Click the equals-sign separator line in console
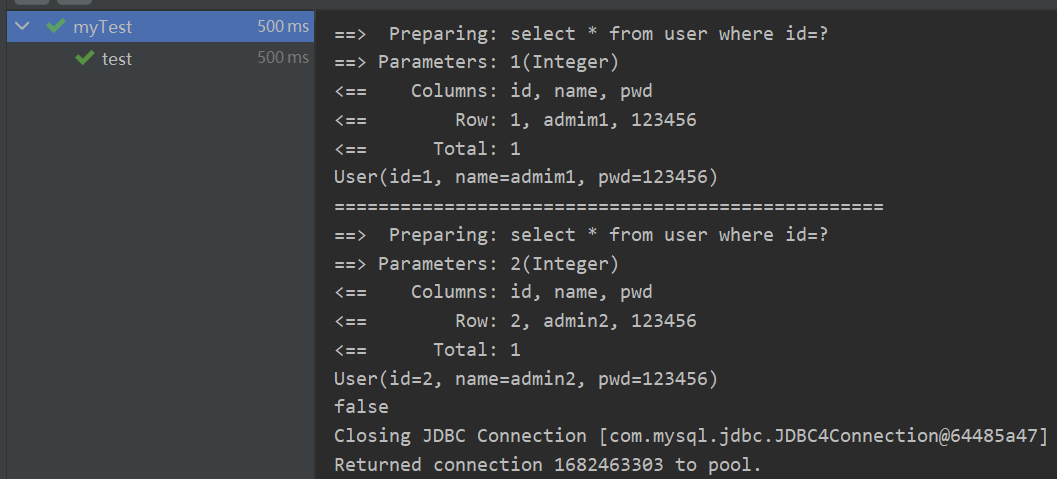The height and width of the screenshot is (479, 1057). tap(608, 207)
